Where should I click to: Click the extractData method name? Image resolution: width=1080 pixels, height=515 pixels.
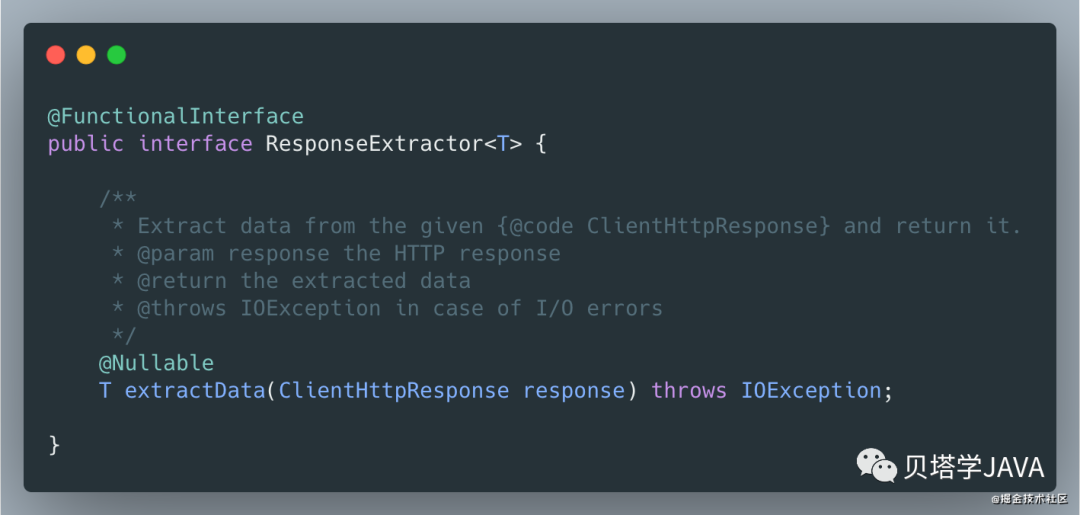point(195,390)
